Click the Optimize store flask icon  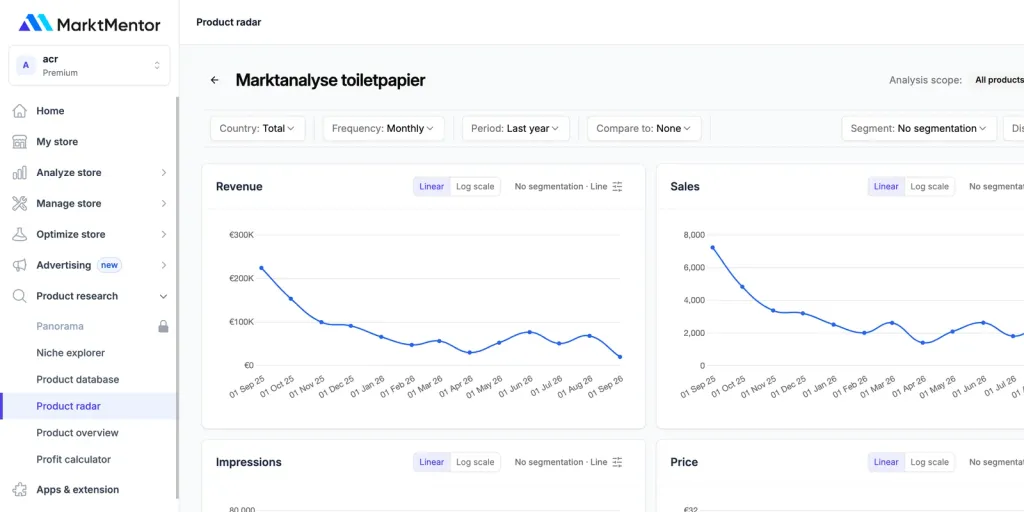coord(20,234)
